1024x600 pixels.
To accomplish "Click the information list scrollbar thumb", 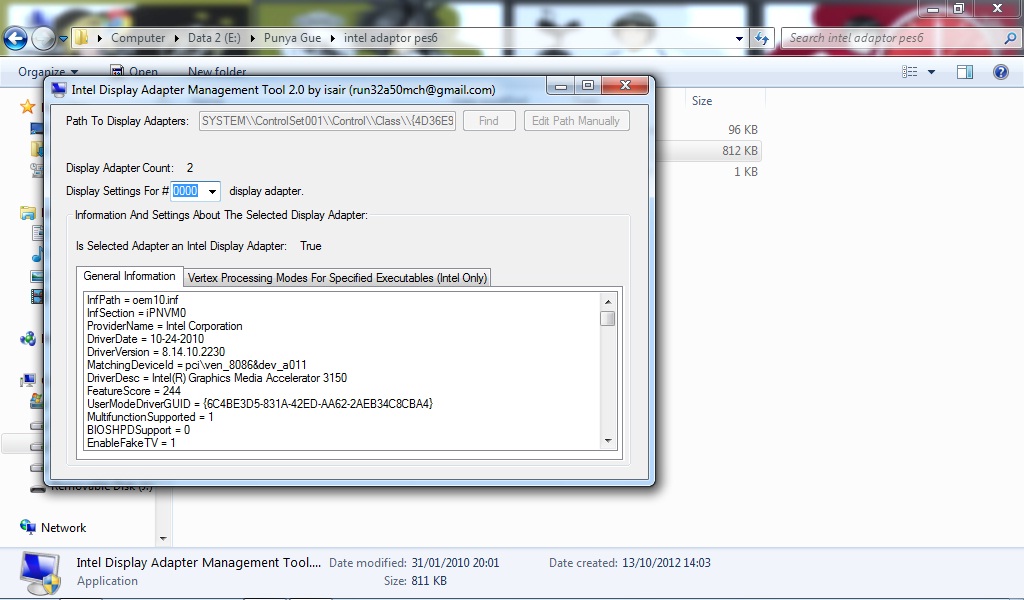I will click(608, 319).
